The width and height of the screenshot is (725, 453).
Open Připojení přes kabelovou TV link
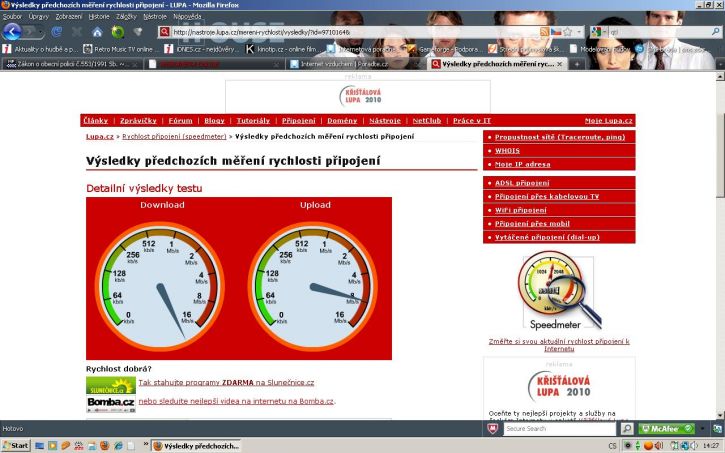pyautogui.click(x=547, y=196)
